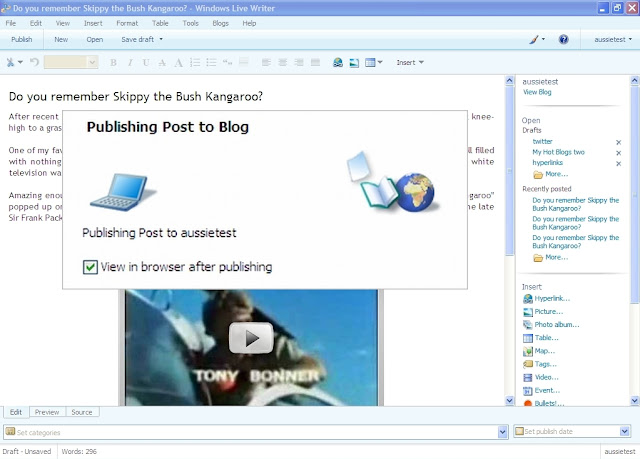640x459 pixels.
Task: Click the justify text icon
Action: (315, 62)
